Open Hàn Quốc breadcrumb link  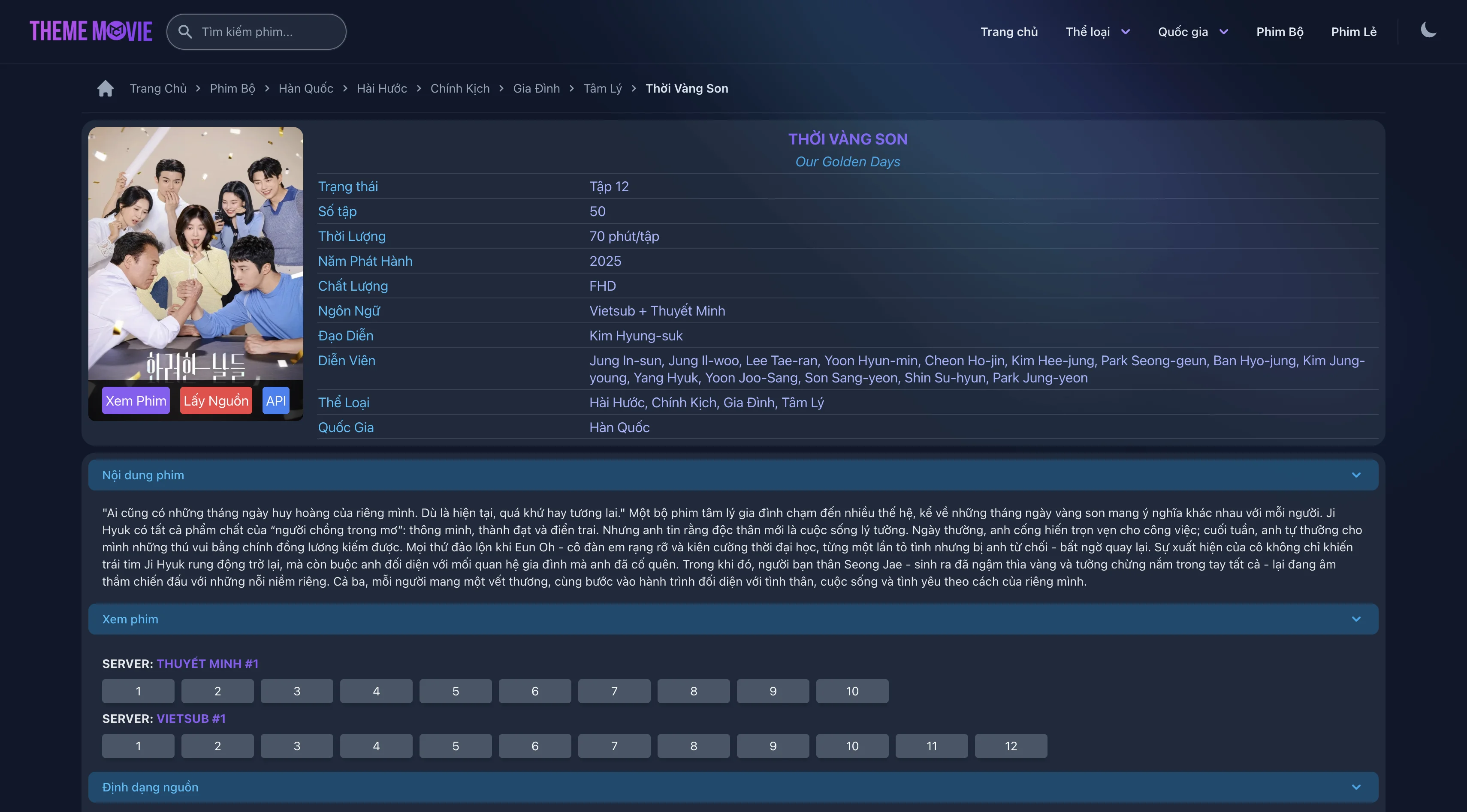306,88
